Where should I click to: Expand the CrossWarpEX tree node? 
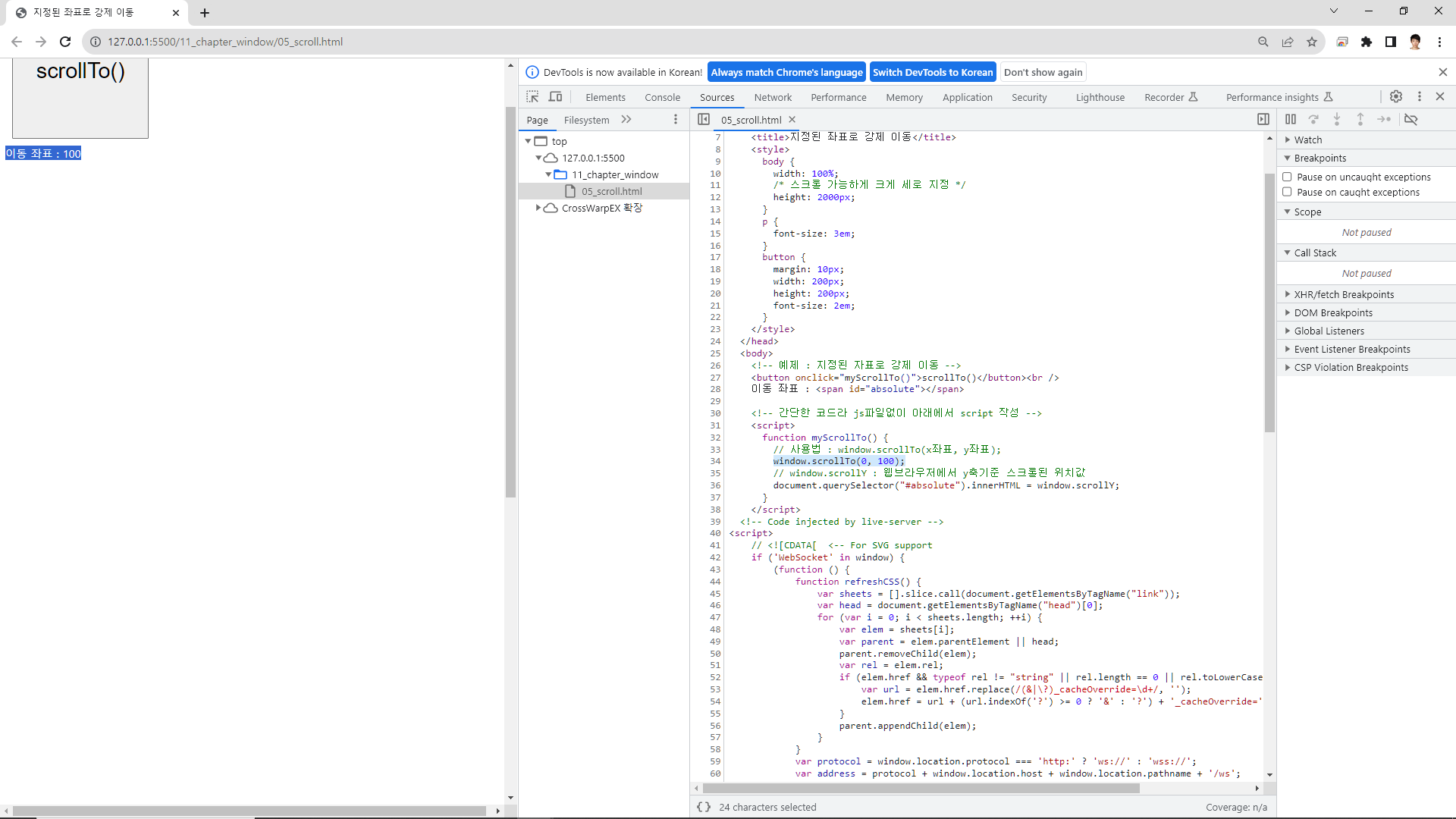point(538,208)
